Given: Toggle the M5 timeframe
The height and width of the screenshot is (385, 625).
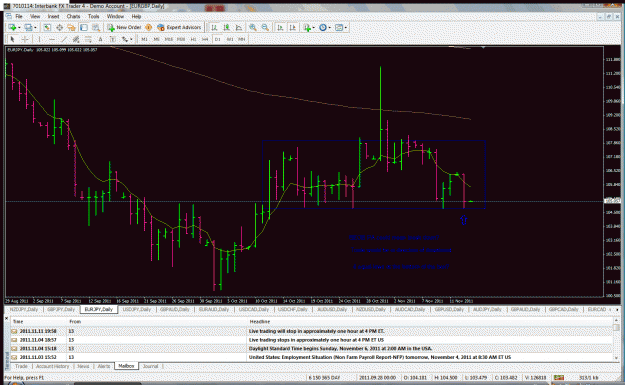Looking at the screenshot, I should pos(157,39).
